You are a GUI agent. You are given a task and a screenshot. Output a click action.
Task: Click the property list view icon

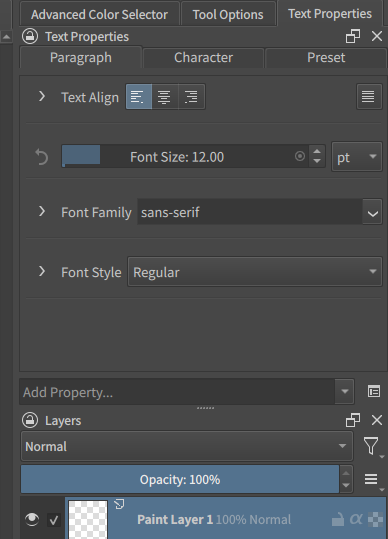click(x=374, y=391)
